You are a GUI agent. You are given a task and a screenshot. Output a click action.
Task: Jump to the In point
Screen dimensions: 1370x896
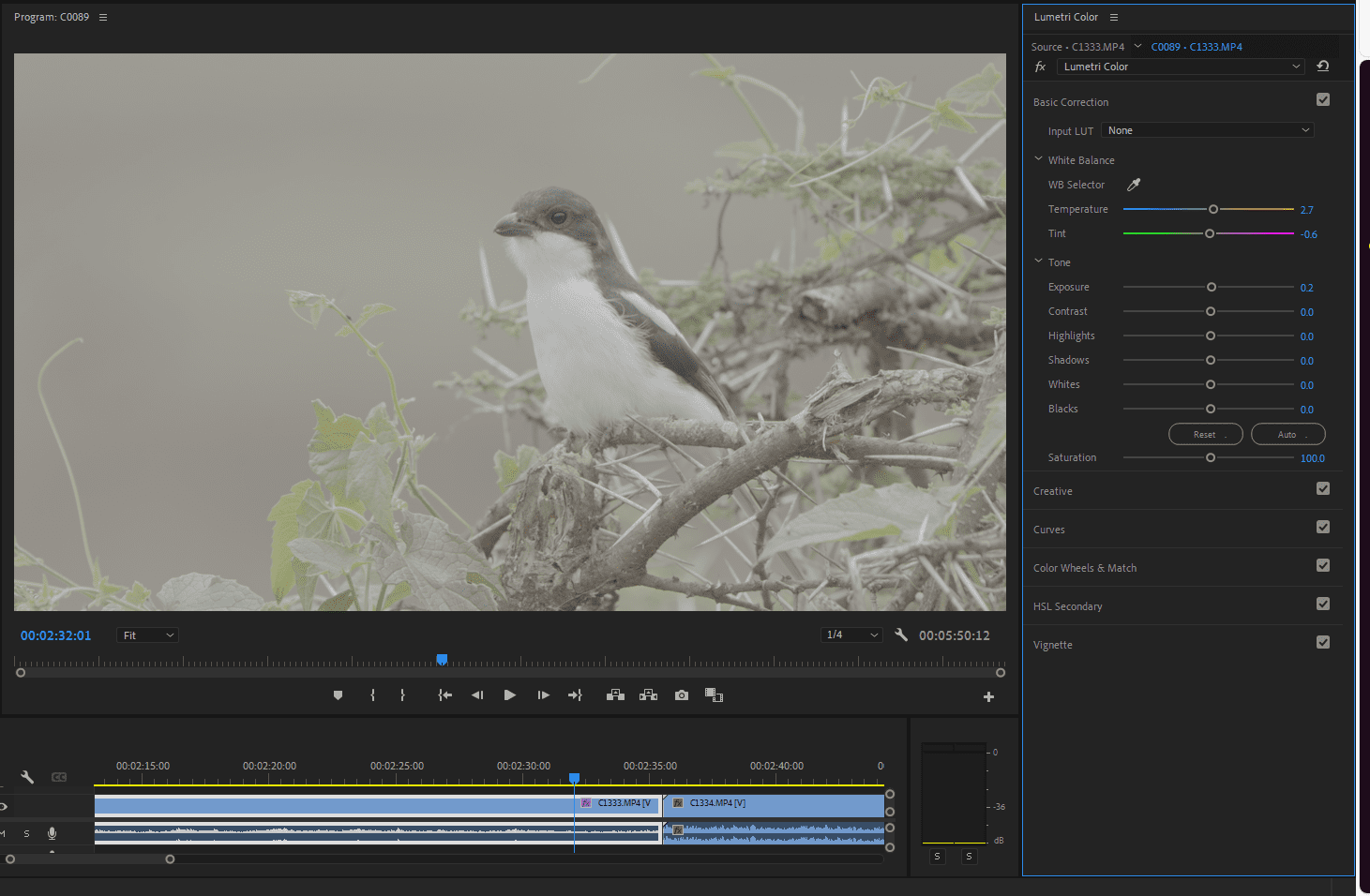point(445,695)
